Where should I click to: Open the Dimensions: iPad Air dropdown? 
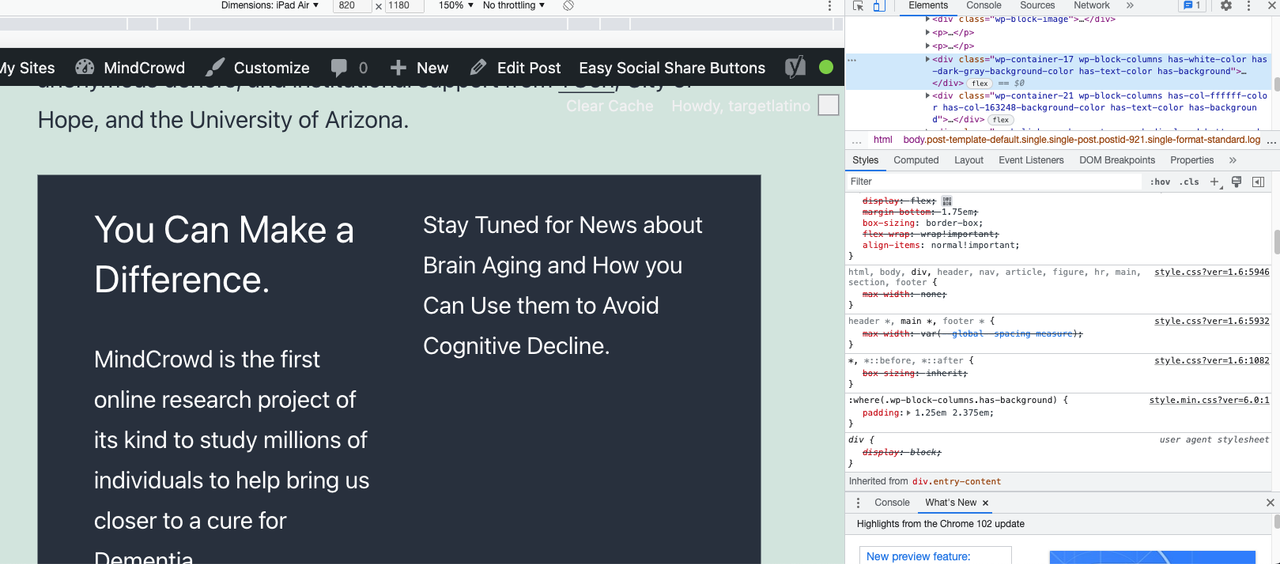tap(270, 6)
